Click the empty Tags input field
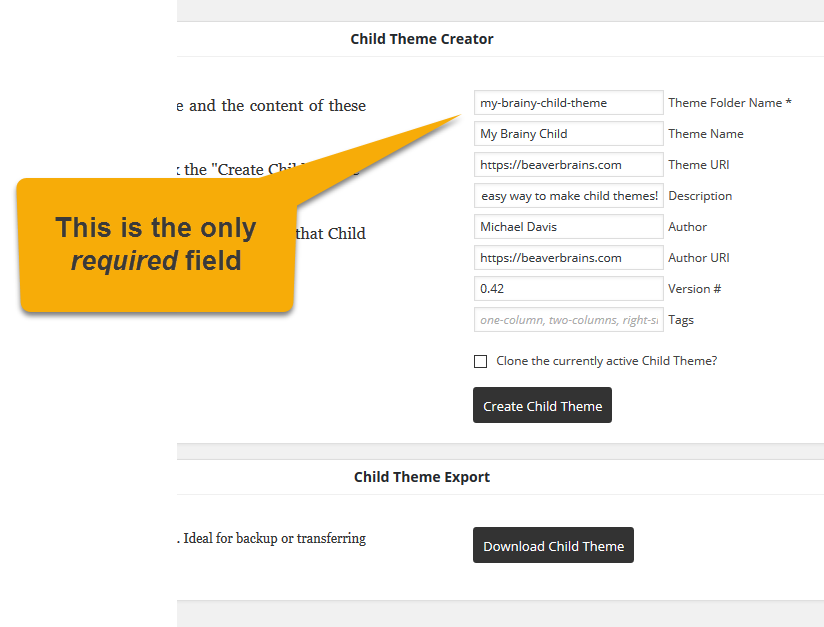This screenshot has width=824, height=627. pyautogui.click(x=568, y=320)
